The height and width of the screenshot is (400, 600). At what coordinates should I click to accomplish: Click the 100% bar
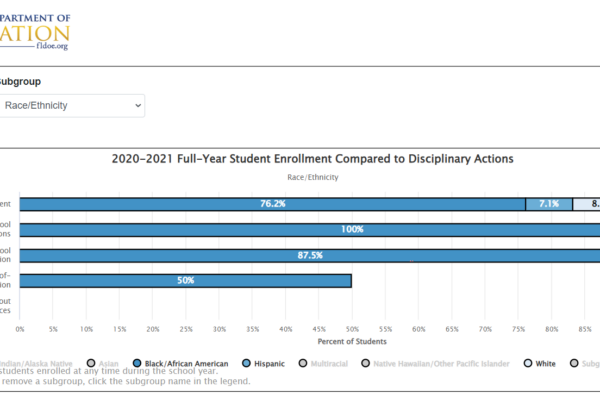coord(310,230)
